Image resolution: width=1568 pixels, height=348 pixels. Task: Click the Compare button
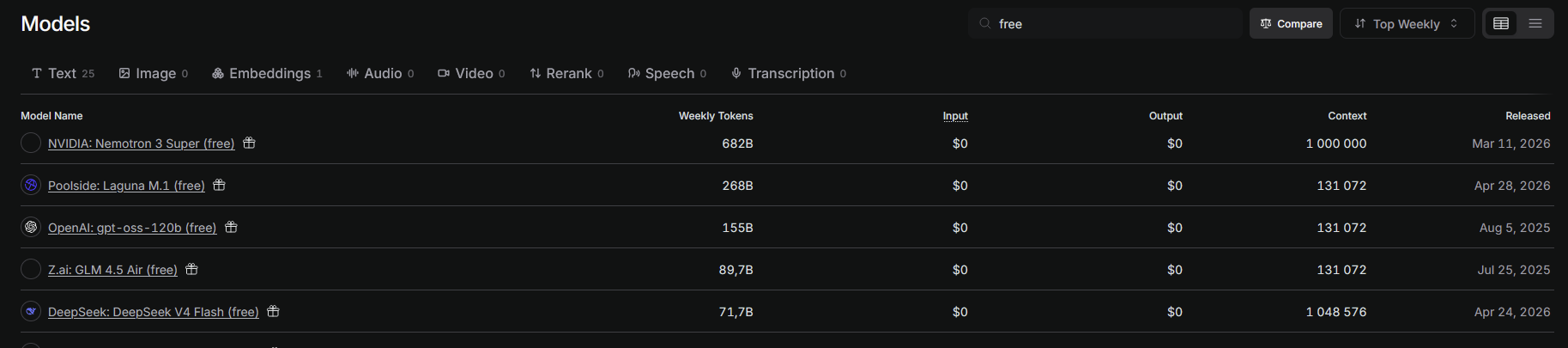click(1291, 23)
